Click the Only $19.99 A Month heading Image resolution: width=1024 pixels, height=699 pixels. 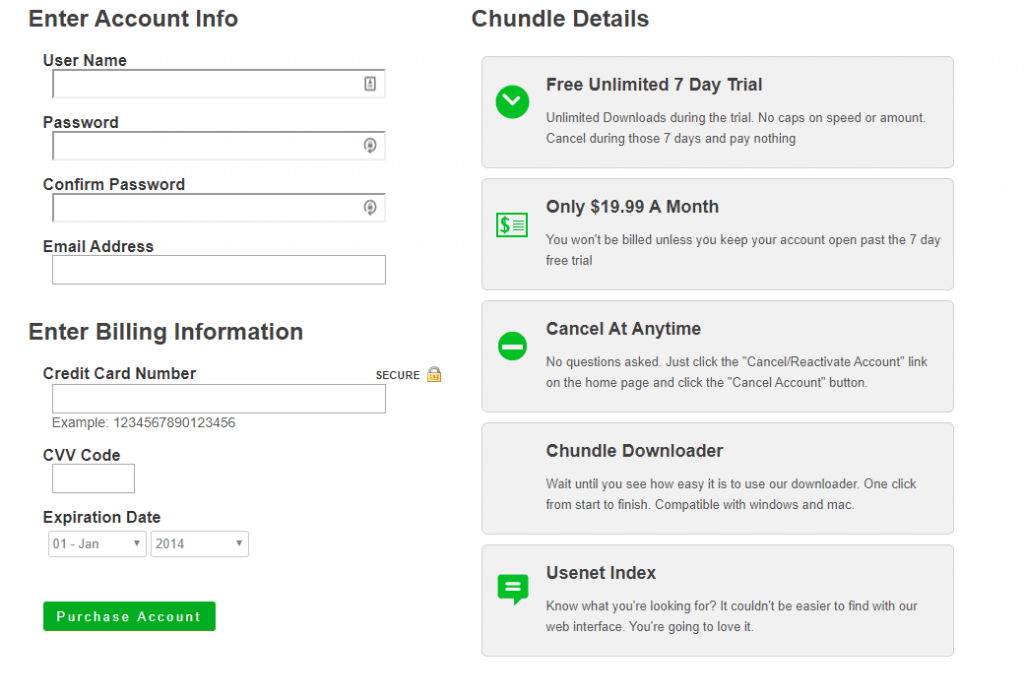click(x=632, y=207)
